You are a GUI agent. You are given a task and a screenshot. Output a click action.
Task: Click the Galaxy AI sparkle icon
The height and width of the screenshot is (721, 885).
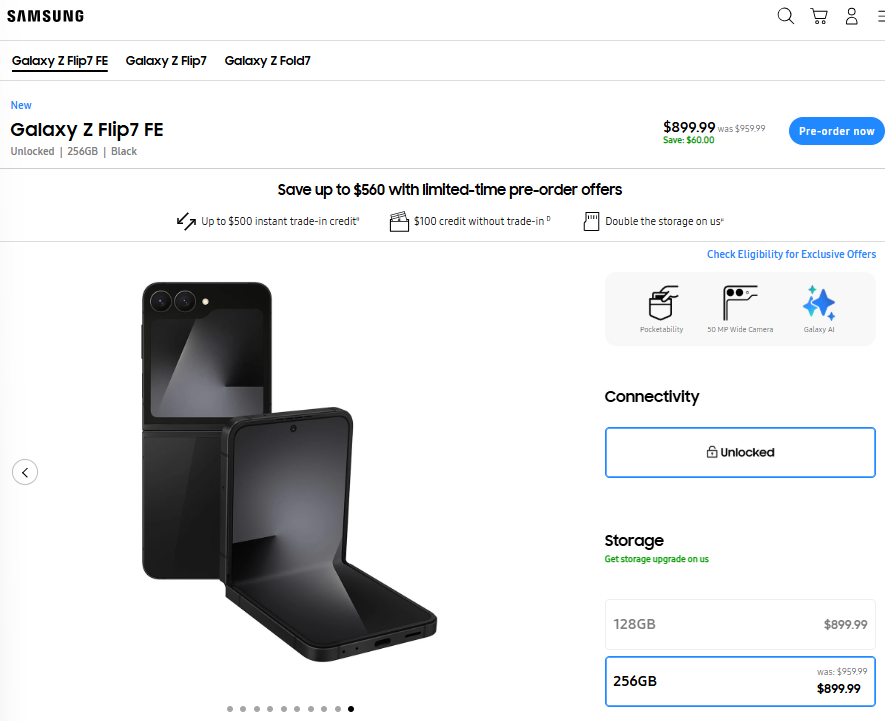click(819, 303)
